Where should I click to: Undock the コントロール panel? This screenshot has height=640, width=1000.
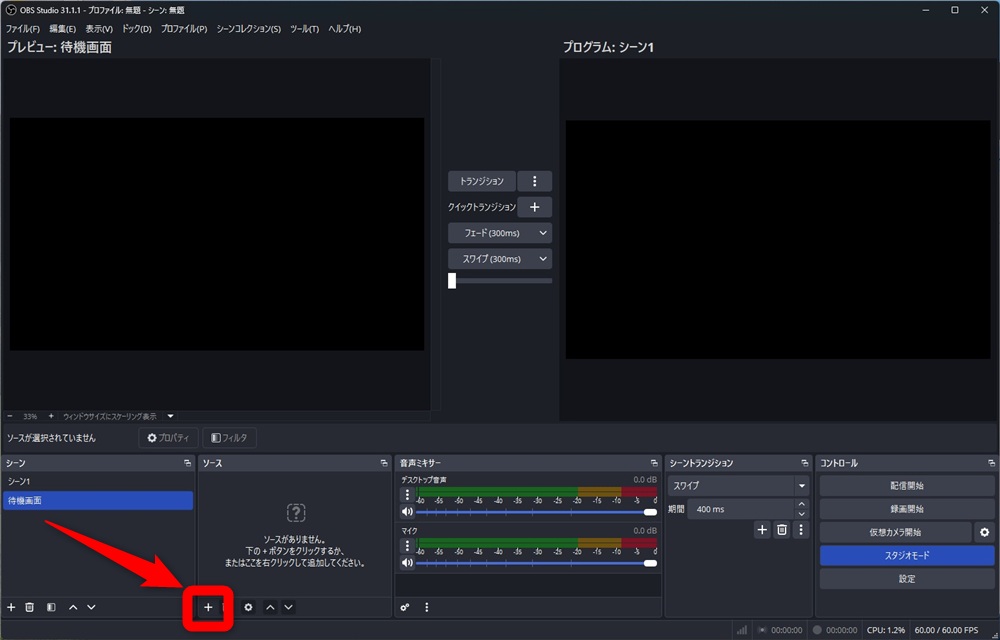991,463
